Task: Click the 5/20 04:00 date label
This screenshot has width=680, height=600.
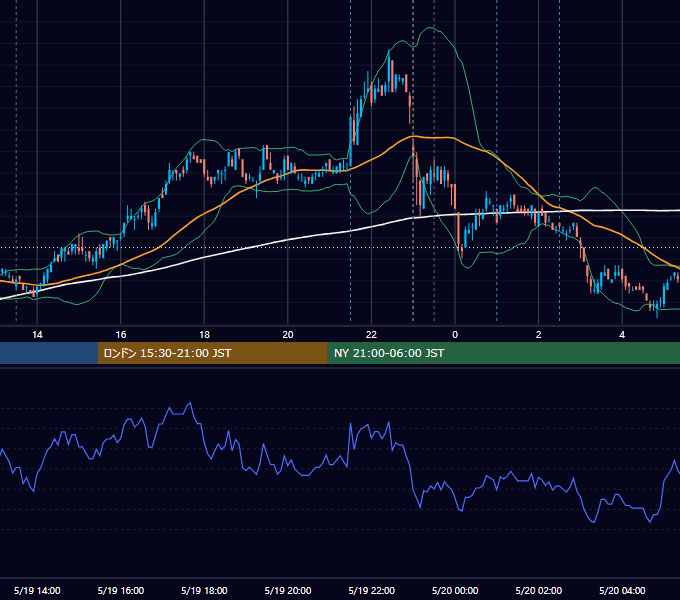Action: (x=622, y=590)
